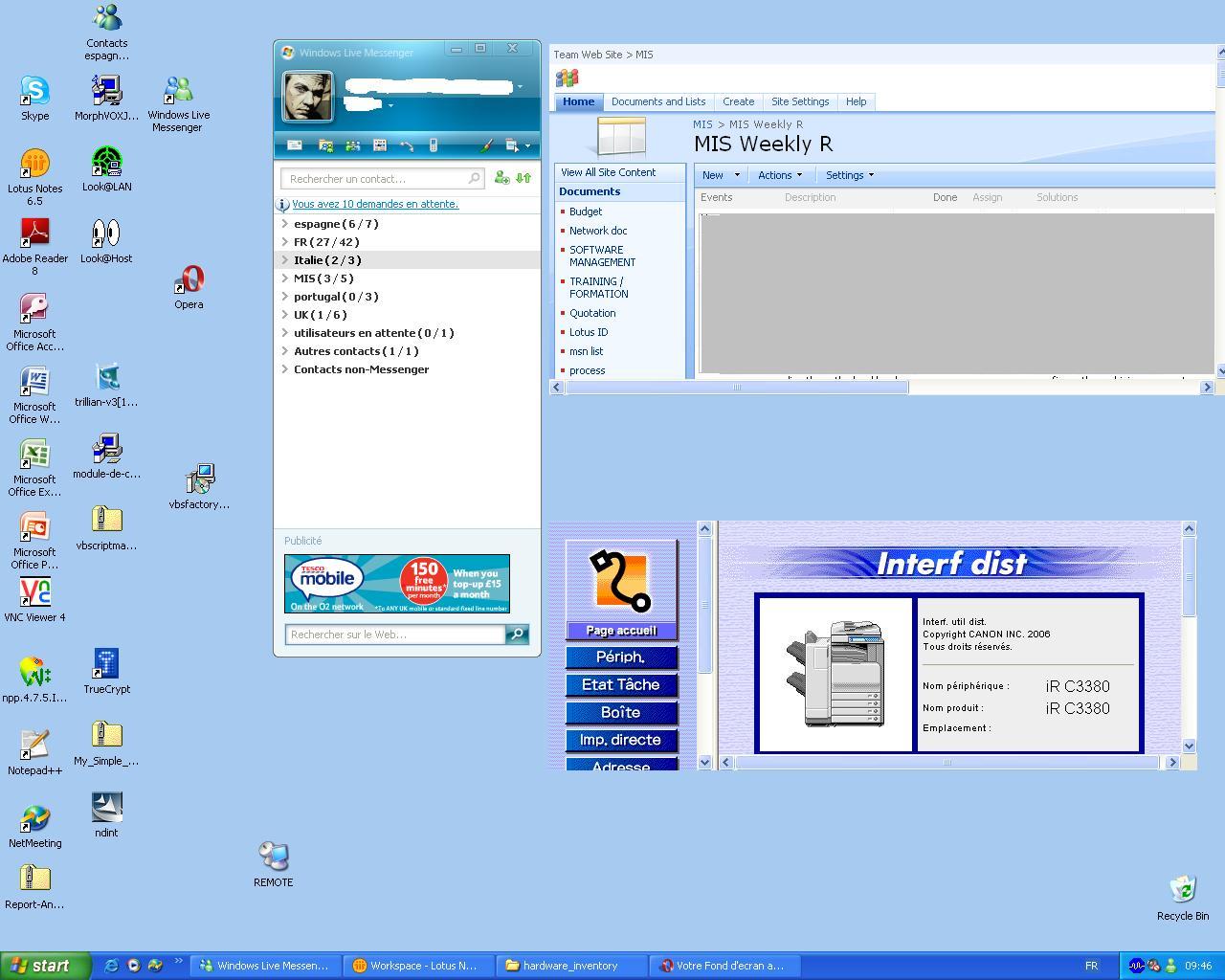
Task: Open the Settings dropdown in SharePoint list
Action: pos(850,175)
